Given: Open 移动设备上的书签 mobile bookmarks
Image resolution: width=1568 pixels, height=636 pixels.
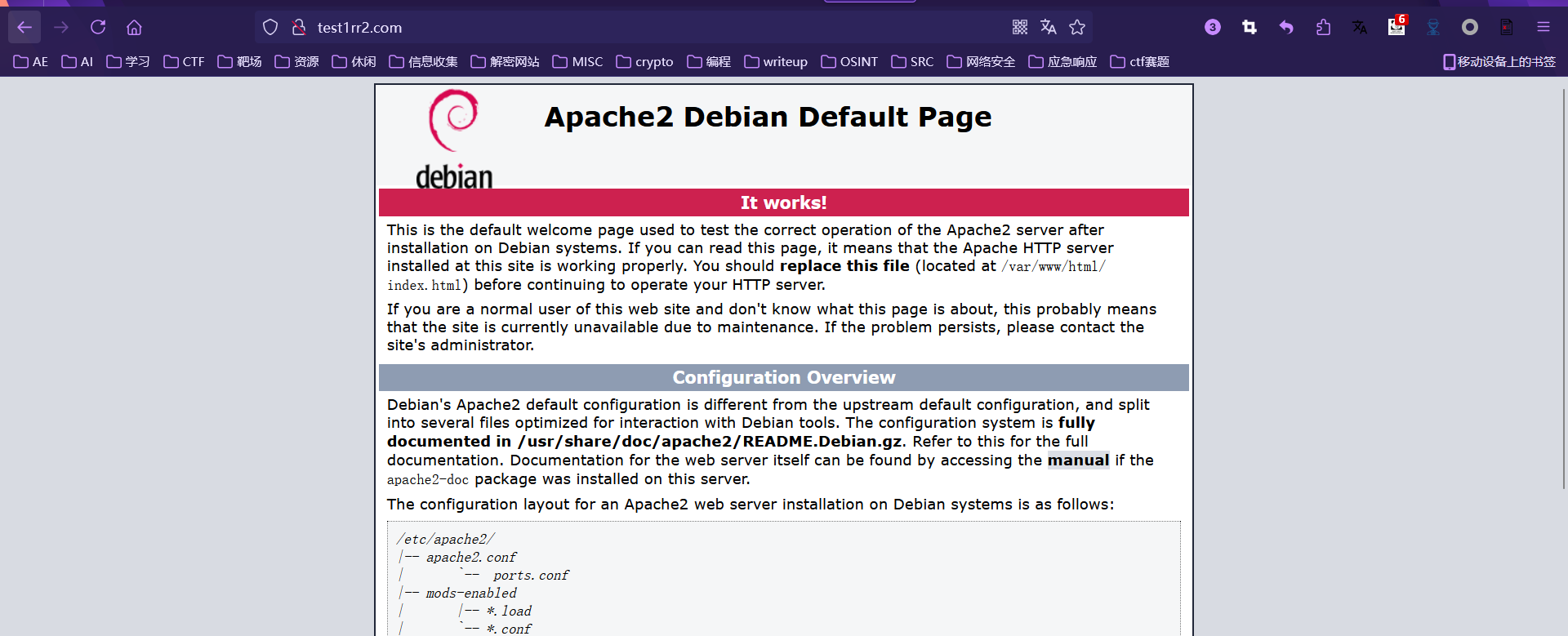Looking at the screenshot, I should tap(1499, 62).
